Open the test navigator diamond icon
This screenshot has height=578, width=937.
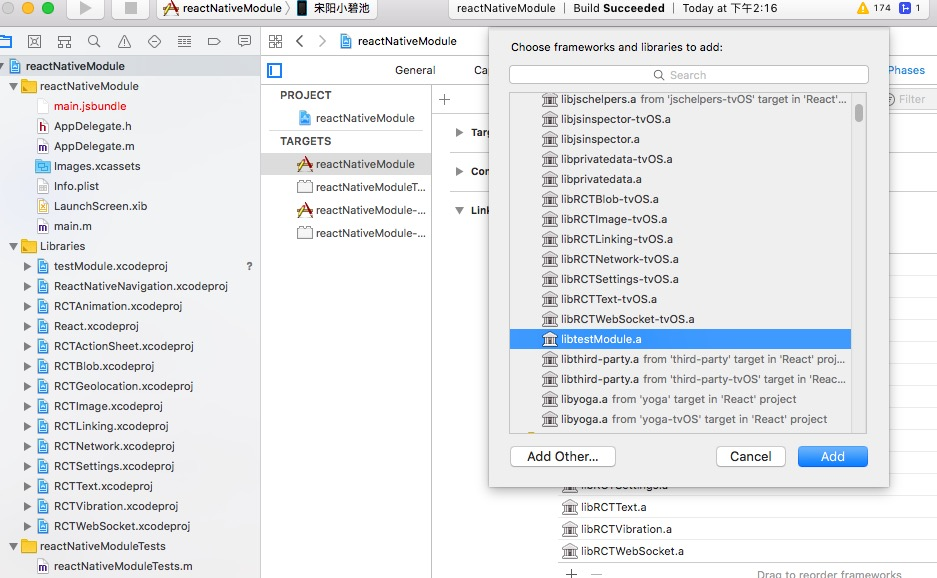coord(154,41)
